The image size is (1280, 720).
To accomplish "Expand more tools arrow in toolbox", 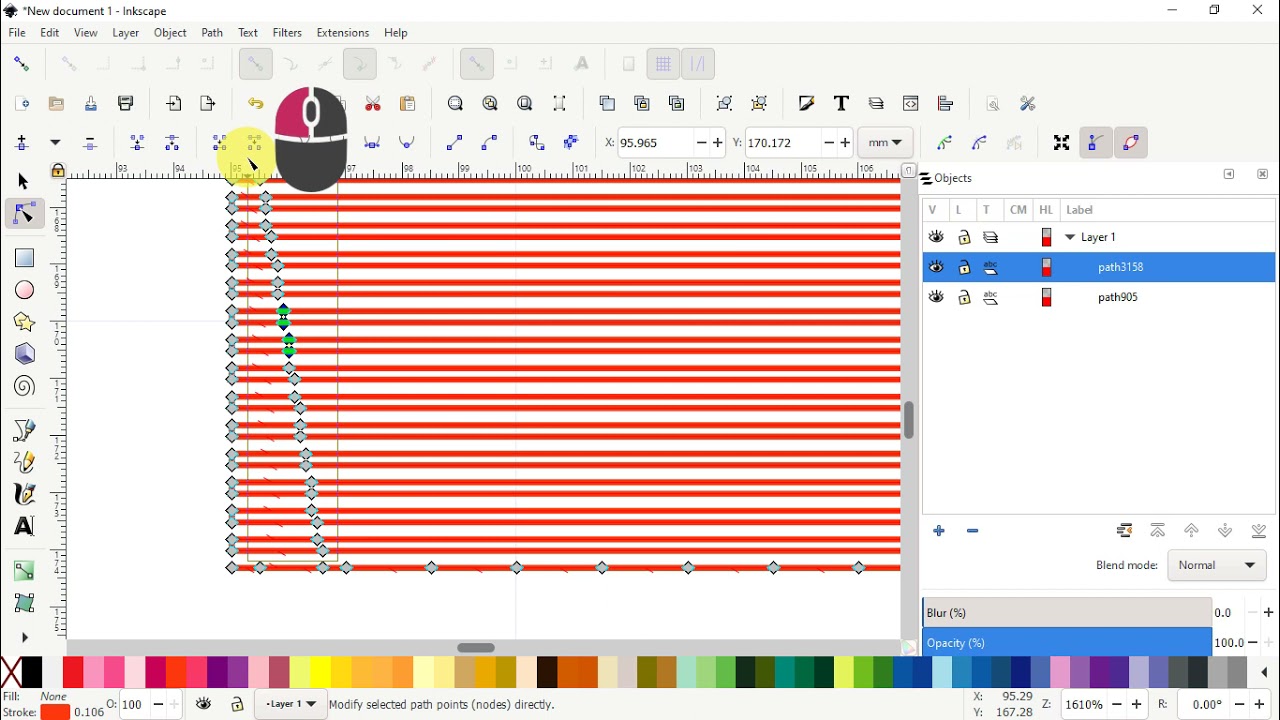I will pos(25,638).
